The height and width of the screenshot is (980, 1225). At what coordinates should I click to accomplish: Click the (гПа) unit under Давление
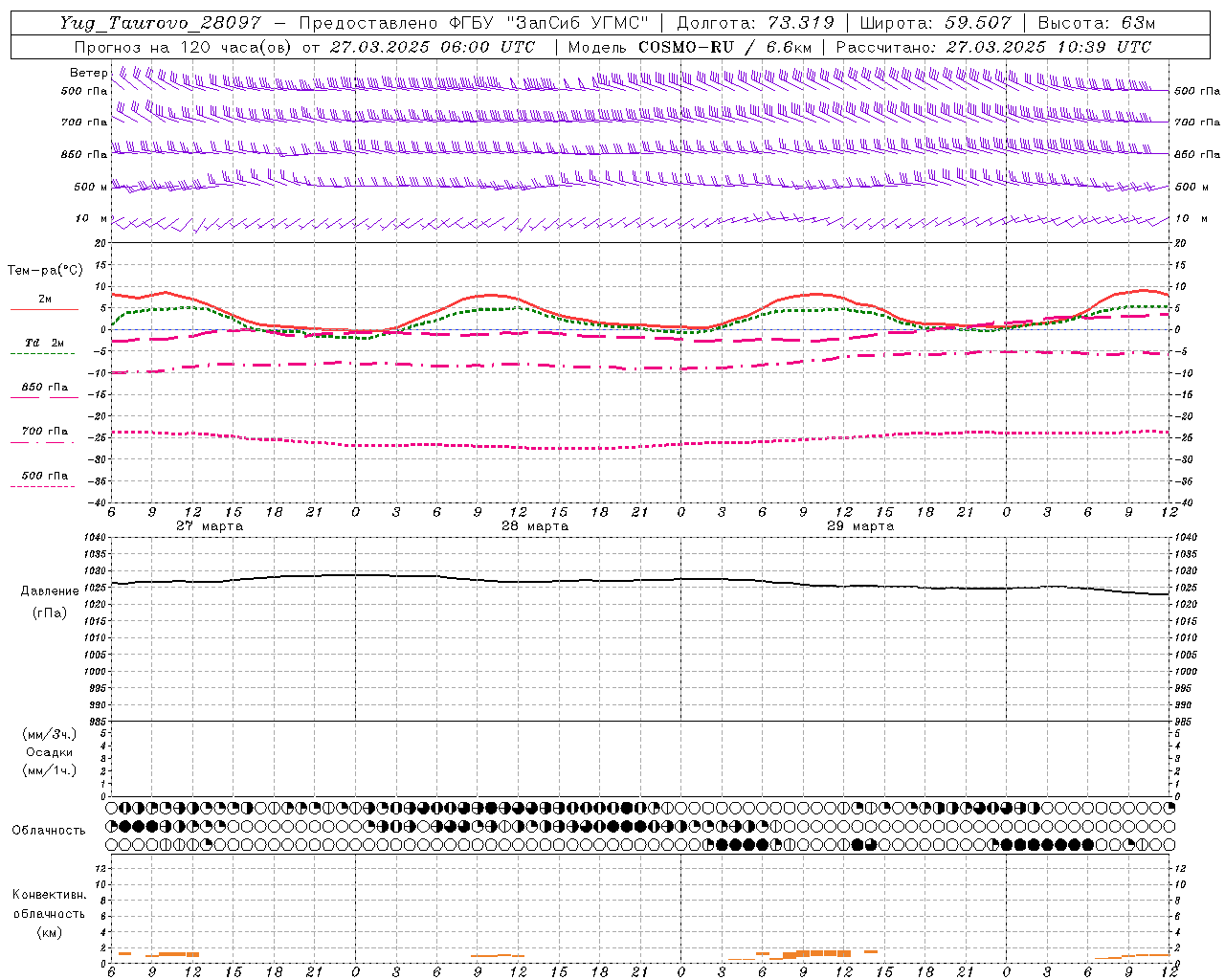click(50, 612)
